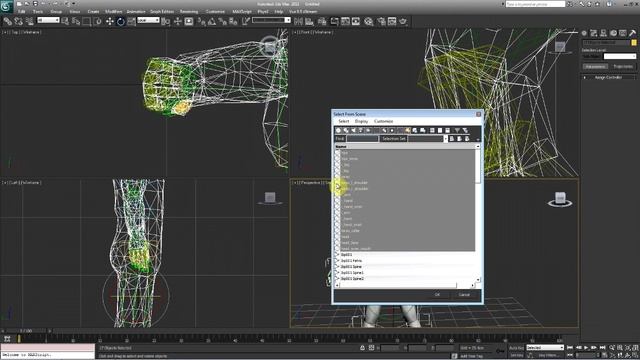640x360 pixels.
Task: Open the Modifiers menu
Action: point(113,11)
